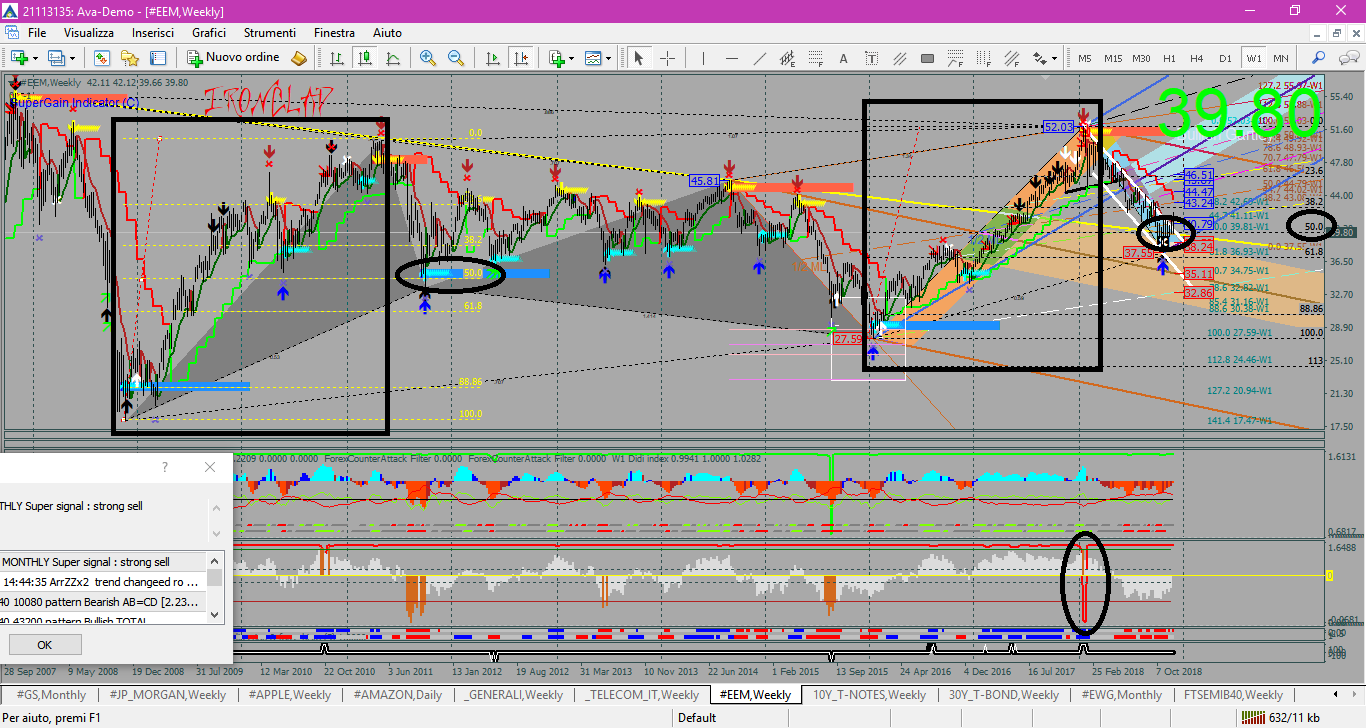The height and width of the screenshot is (728, 1366).
Task: Open the indicators list icon
Action: click(x=557, y=58)
